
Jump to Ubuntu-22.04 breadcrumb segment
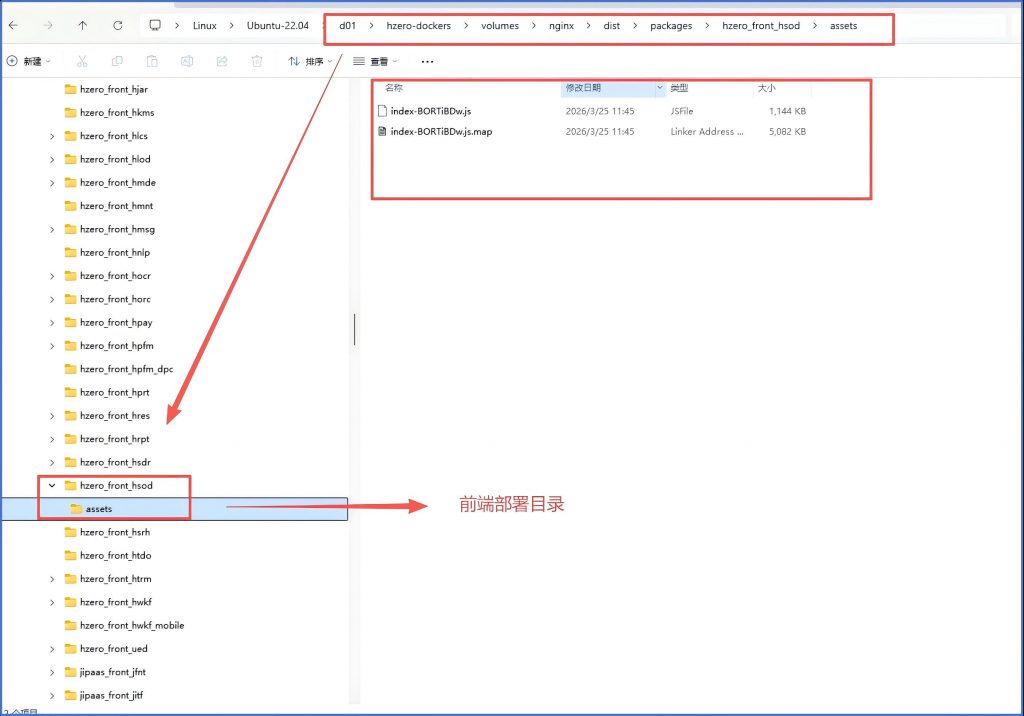pos(276,26)
